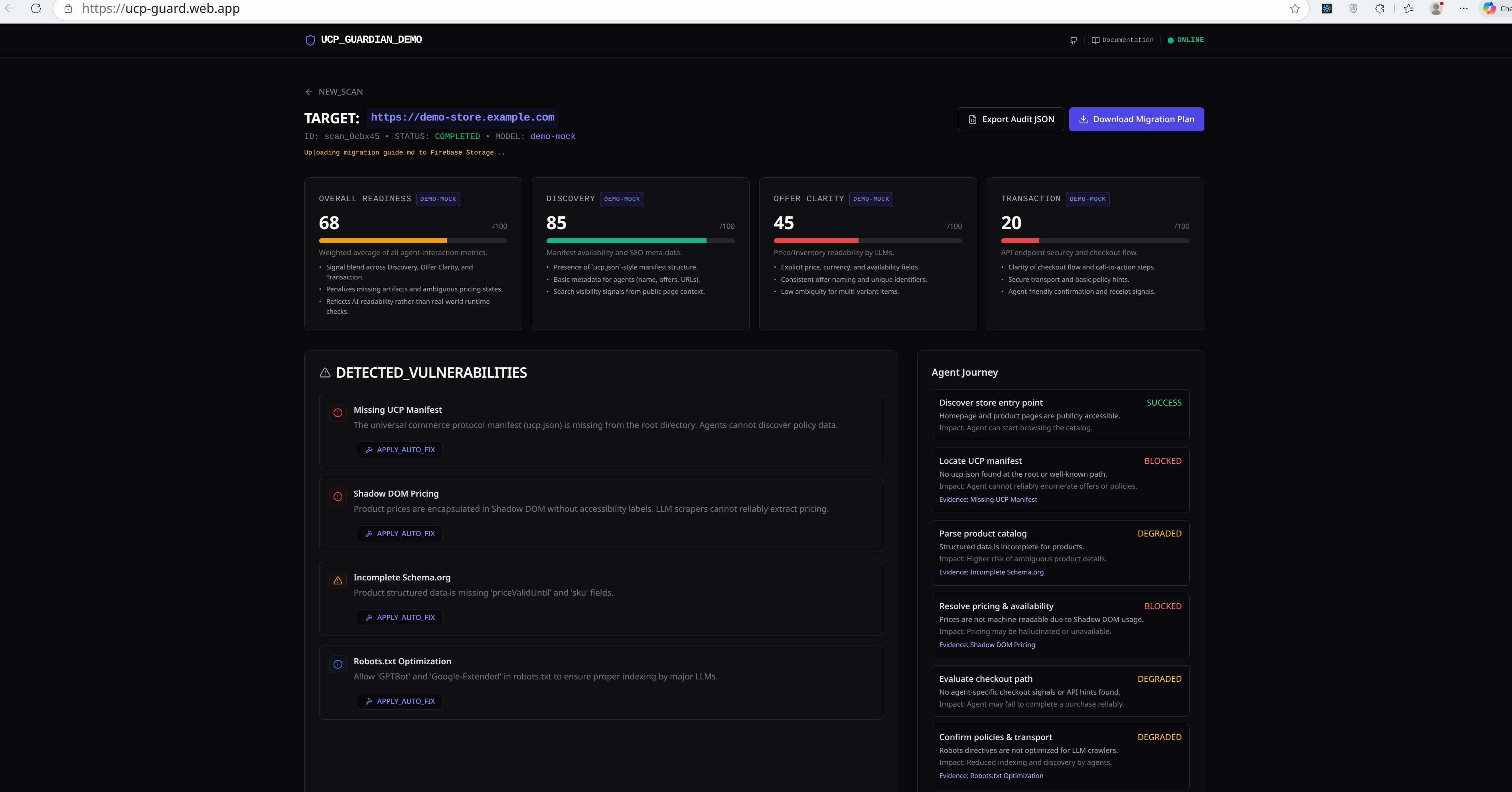Open the browser Extensions puzzle icon
Screen dimensions: 1512x792
coord(1380,8)
